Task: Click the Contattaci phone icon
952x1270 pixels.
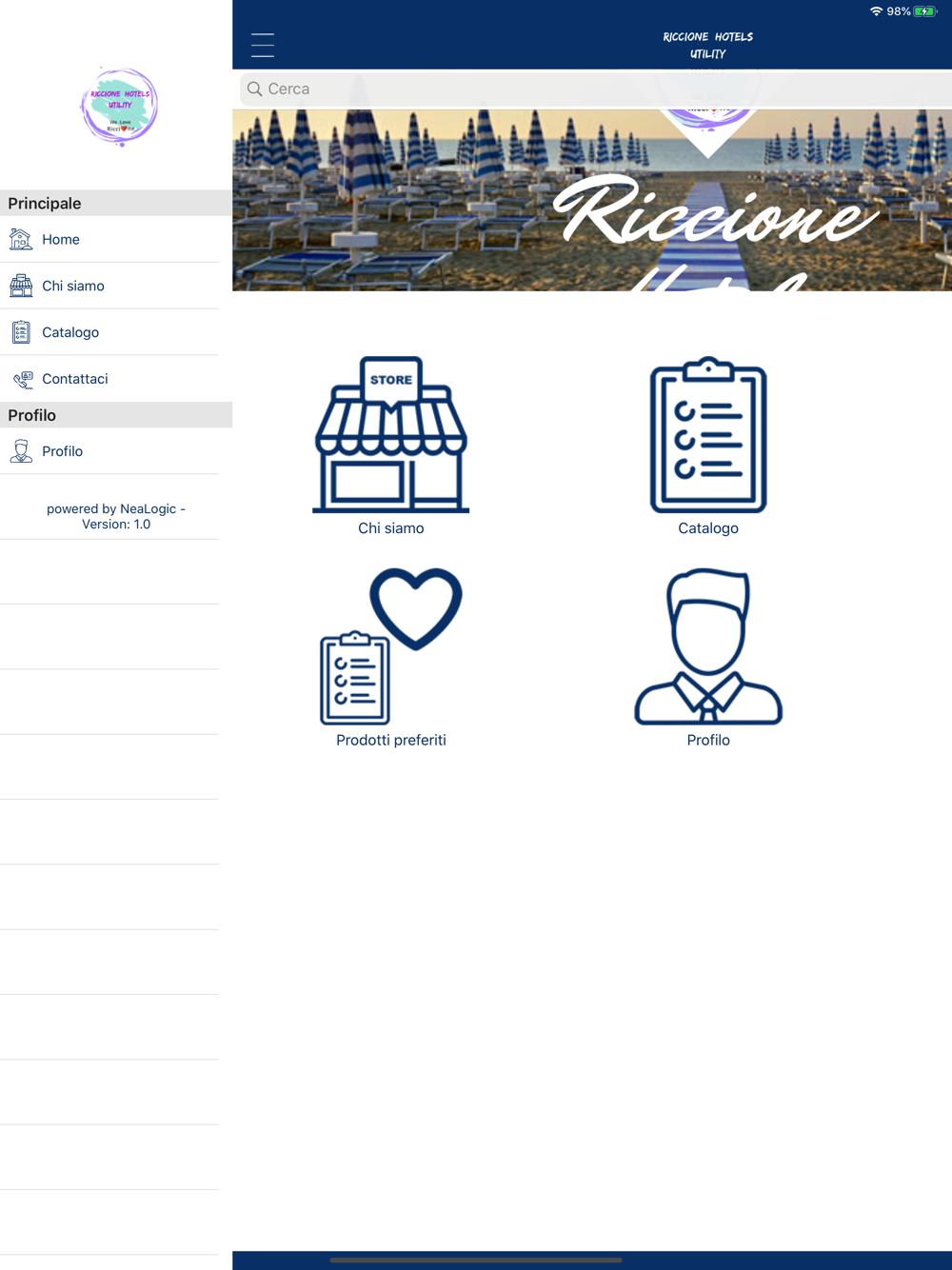Action: pos(23,380)
